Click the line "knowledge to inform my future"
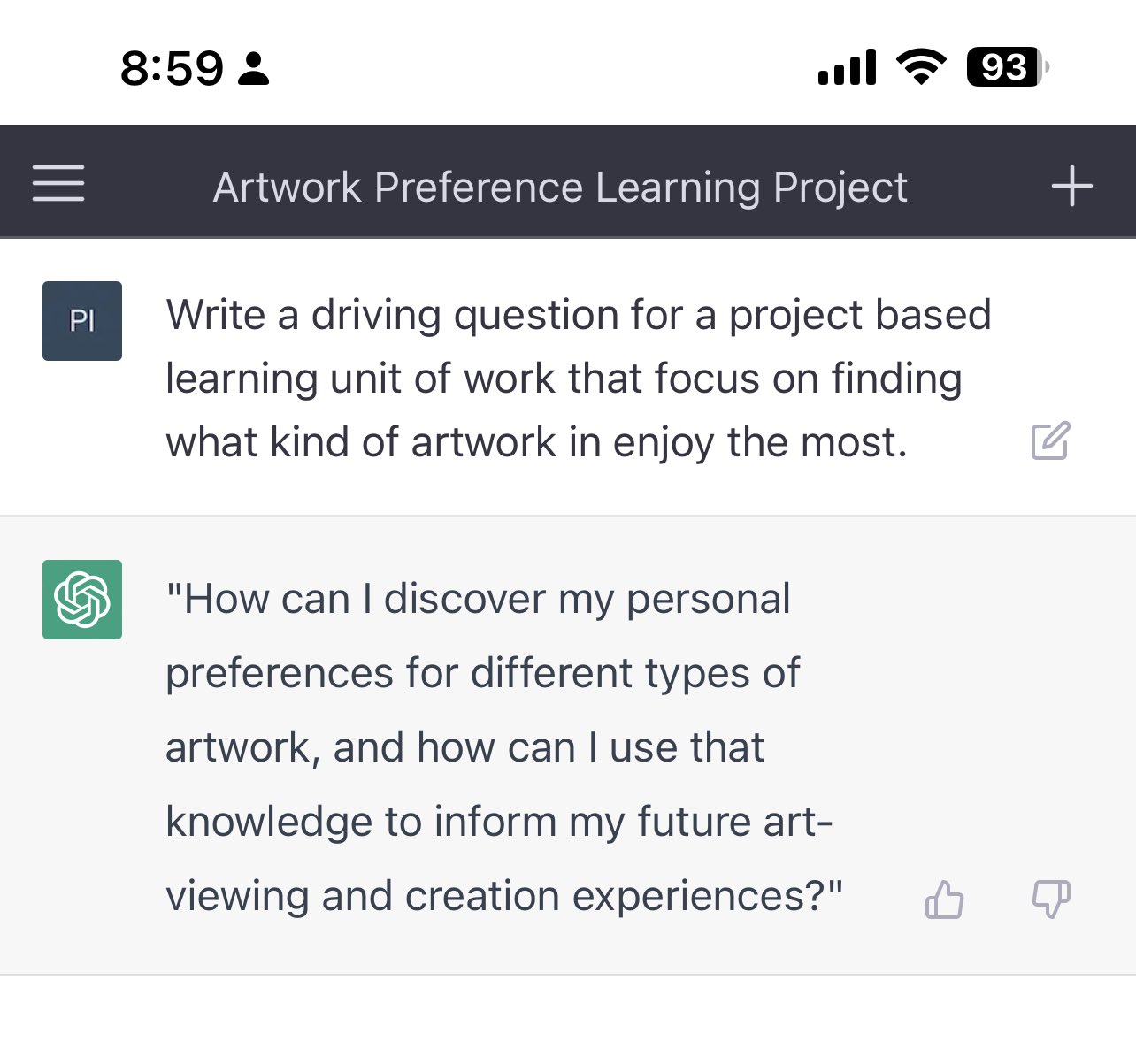 499,822
